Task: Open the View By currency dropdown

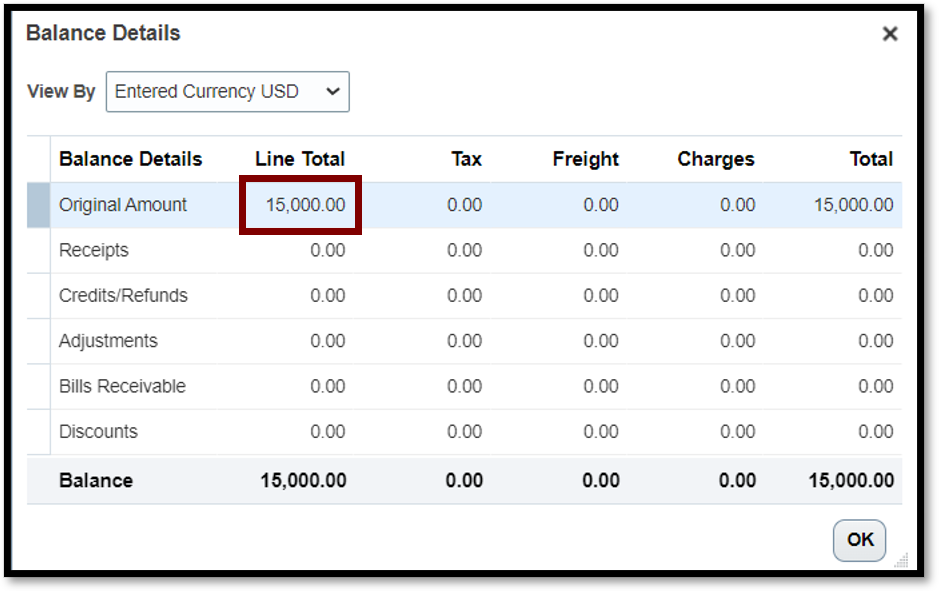Action: pyautogui.click(x=228, y=92)
